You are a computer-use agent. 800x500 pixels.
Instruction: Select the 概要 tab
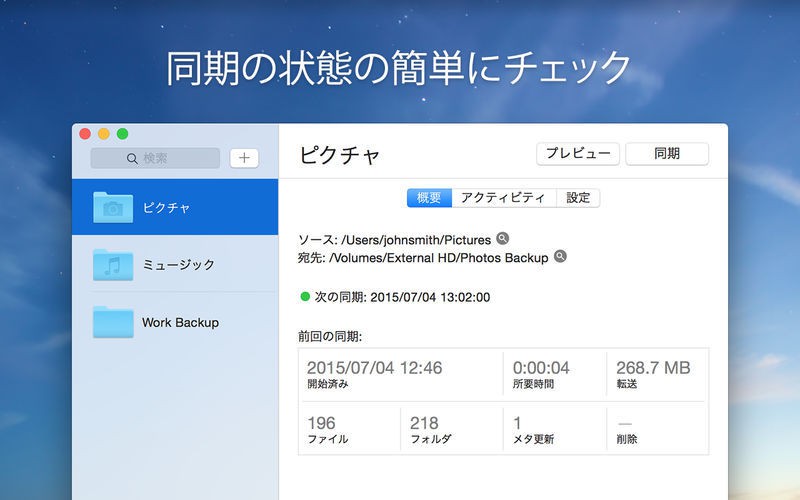[x=429, y=198]
